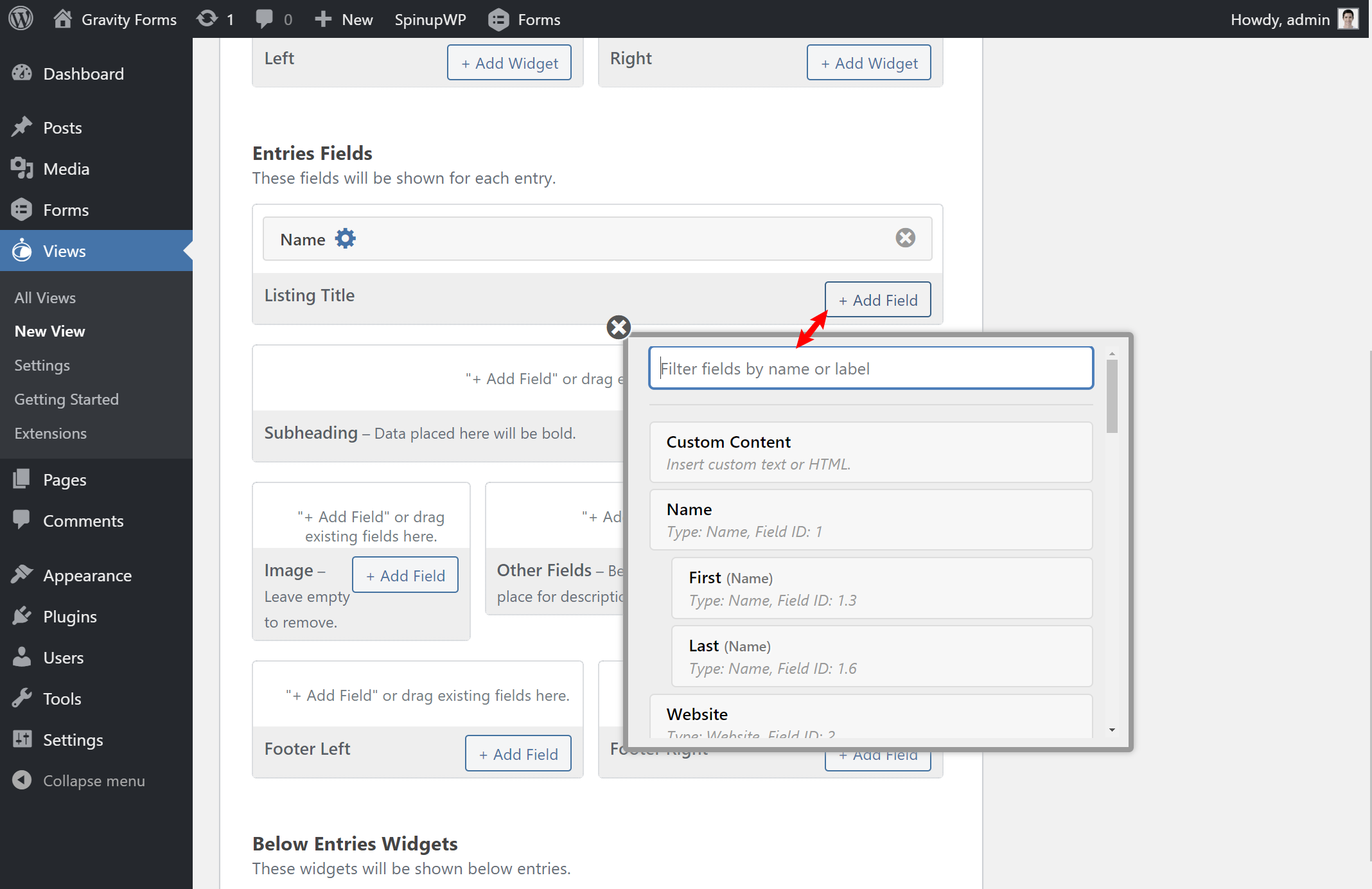Click the gear settings icon next to Name field

[344, 238]
